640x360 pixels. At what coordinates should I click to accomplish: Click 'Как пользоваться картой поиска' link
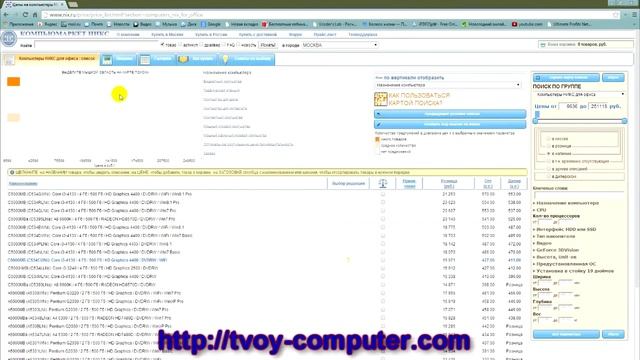(419, 99)
